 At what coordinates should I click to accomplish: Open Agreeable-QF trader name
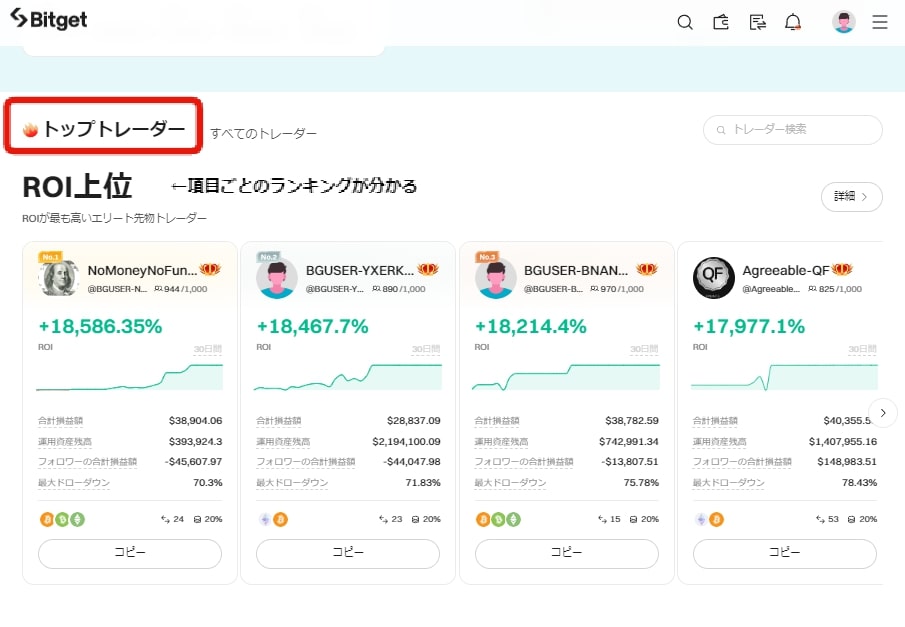[786, 270]
